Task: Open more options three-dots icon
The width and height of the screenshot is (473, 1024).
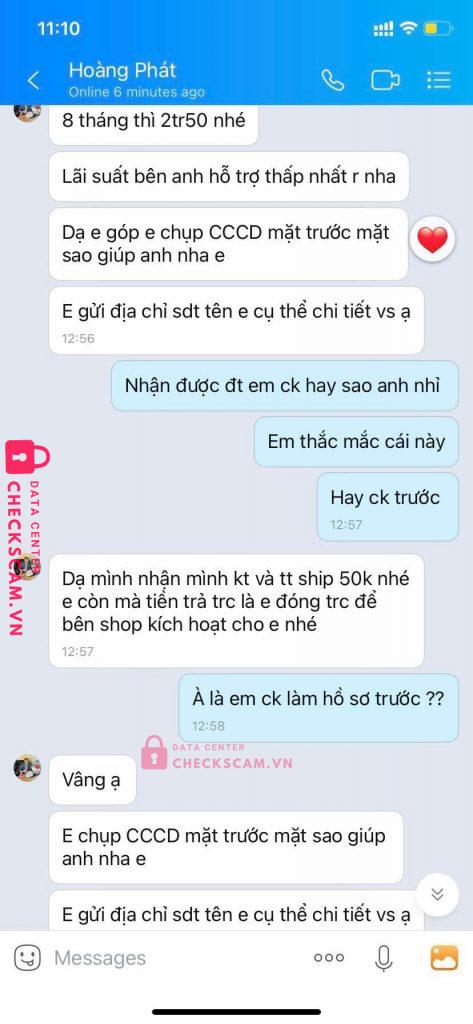Action: pyautogui.click(x=329, y=957)
